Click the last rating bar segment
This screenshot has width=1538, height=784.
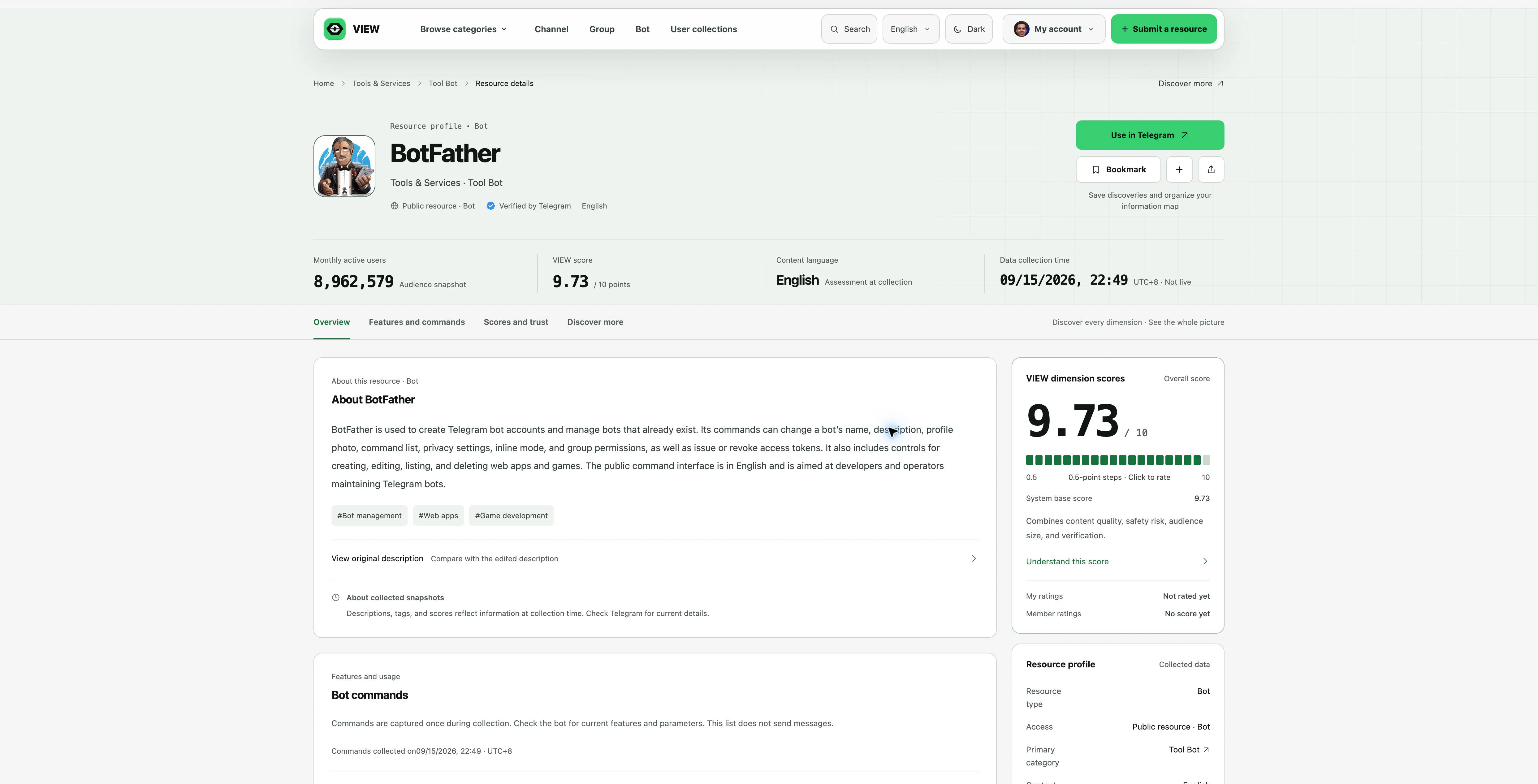pos(1206,460)
